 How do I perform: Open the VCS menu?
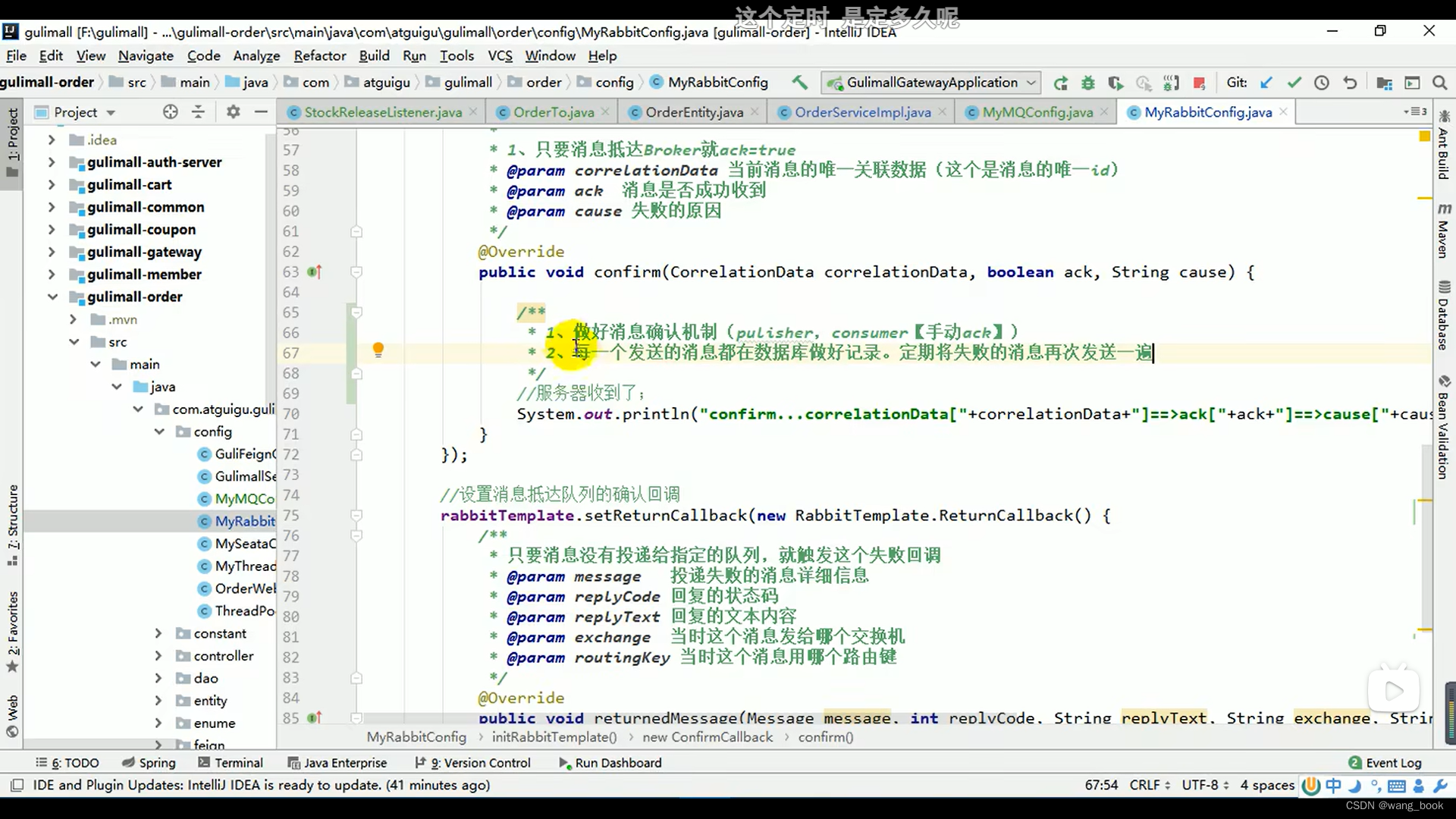500,55
